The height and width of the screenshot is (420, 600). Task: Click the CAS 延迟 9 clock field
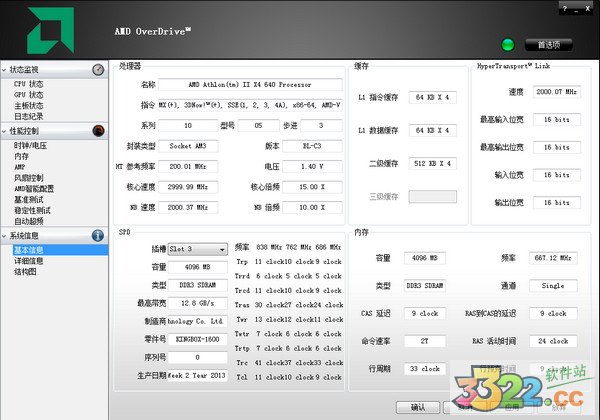425,314
